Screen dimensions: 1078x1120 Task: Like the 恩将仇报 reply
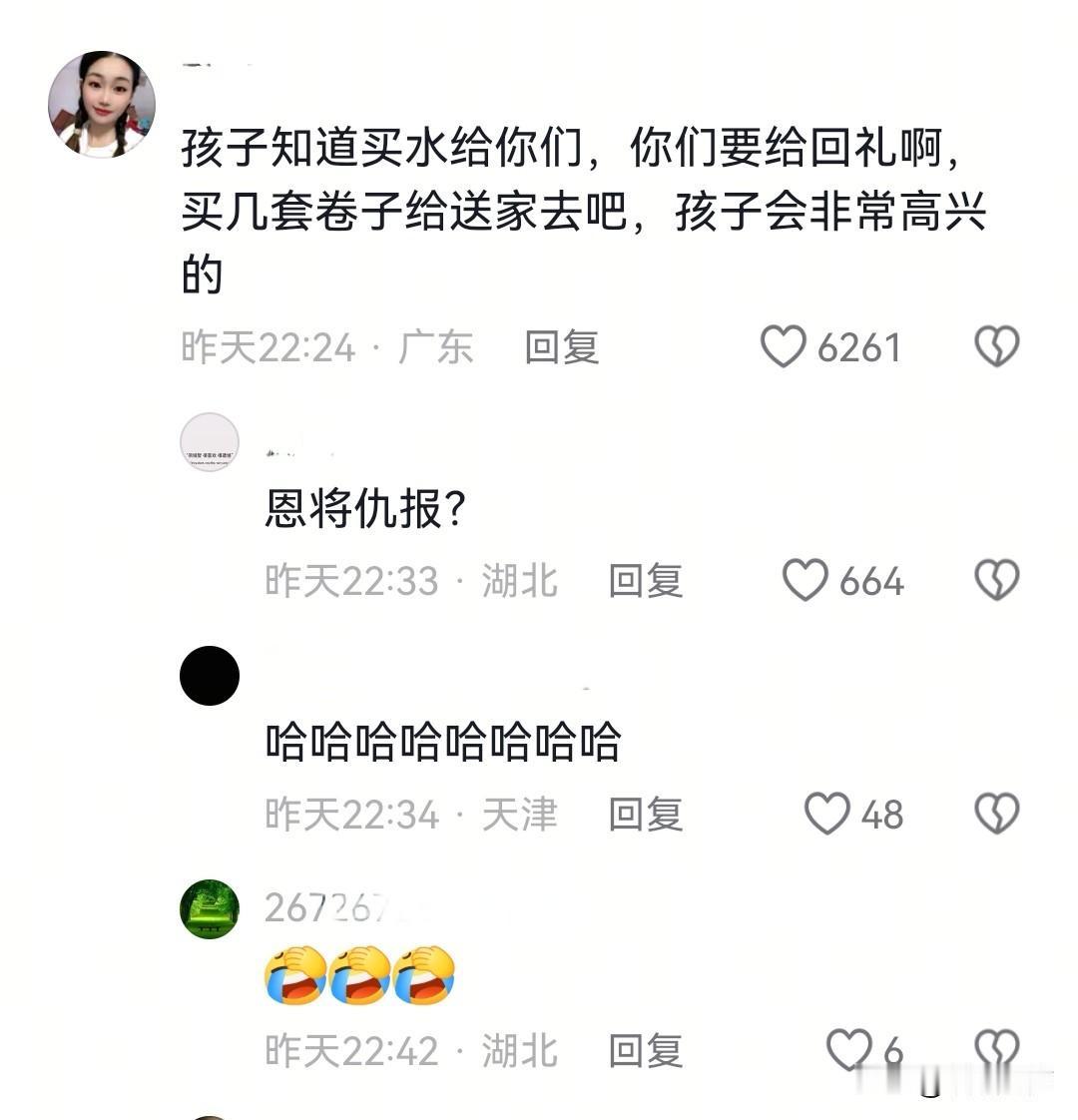806,580
